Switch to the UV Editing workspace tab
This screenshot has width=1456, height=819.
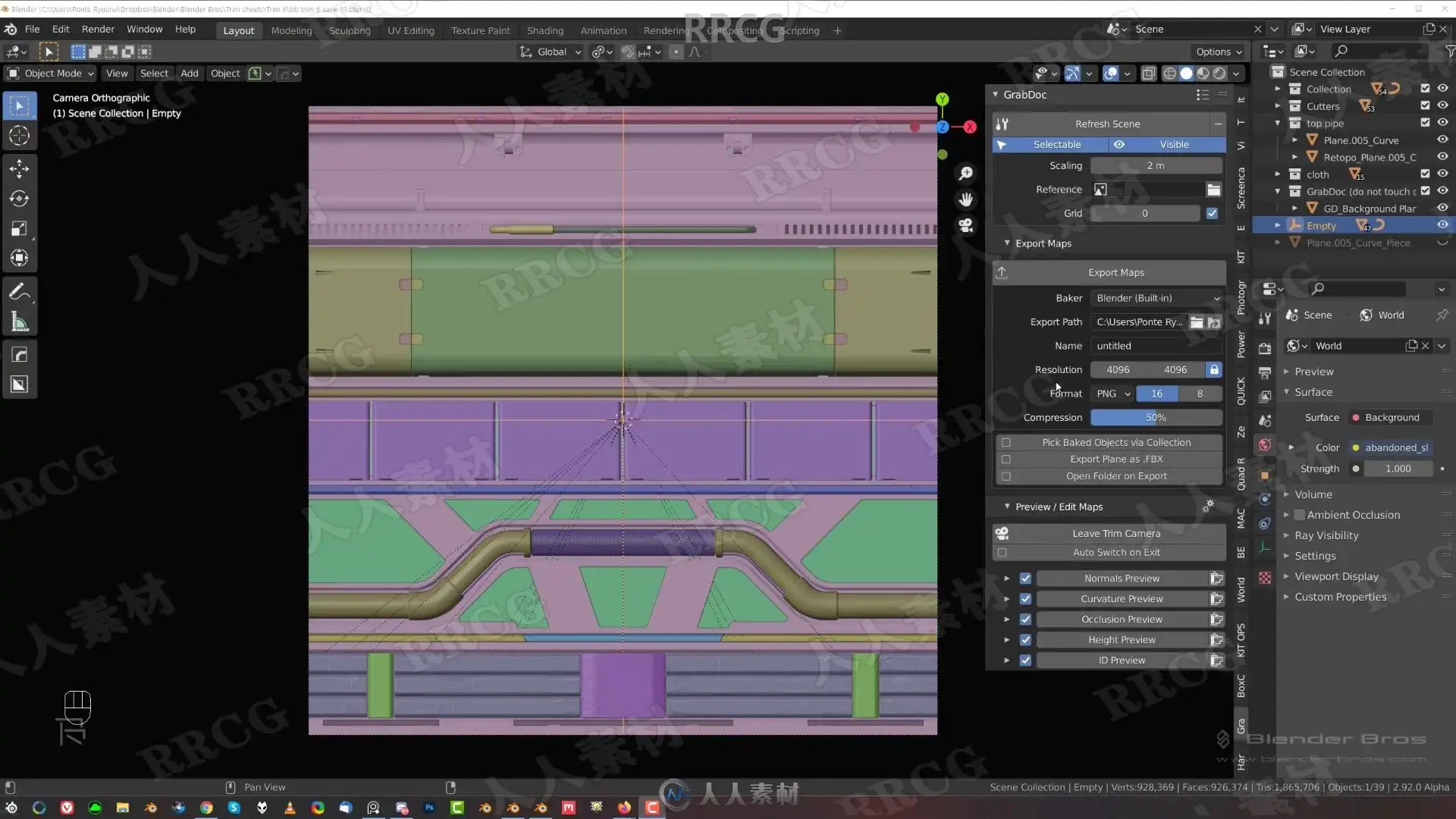click(x=410, y=30)
